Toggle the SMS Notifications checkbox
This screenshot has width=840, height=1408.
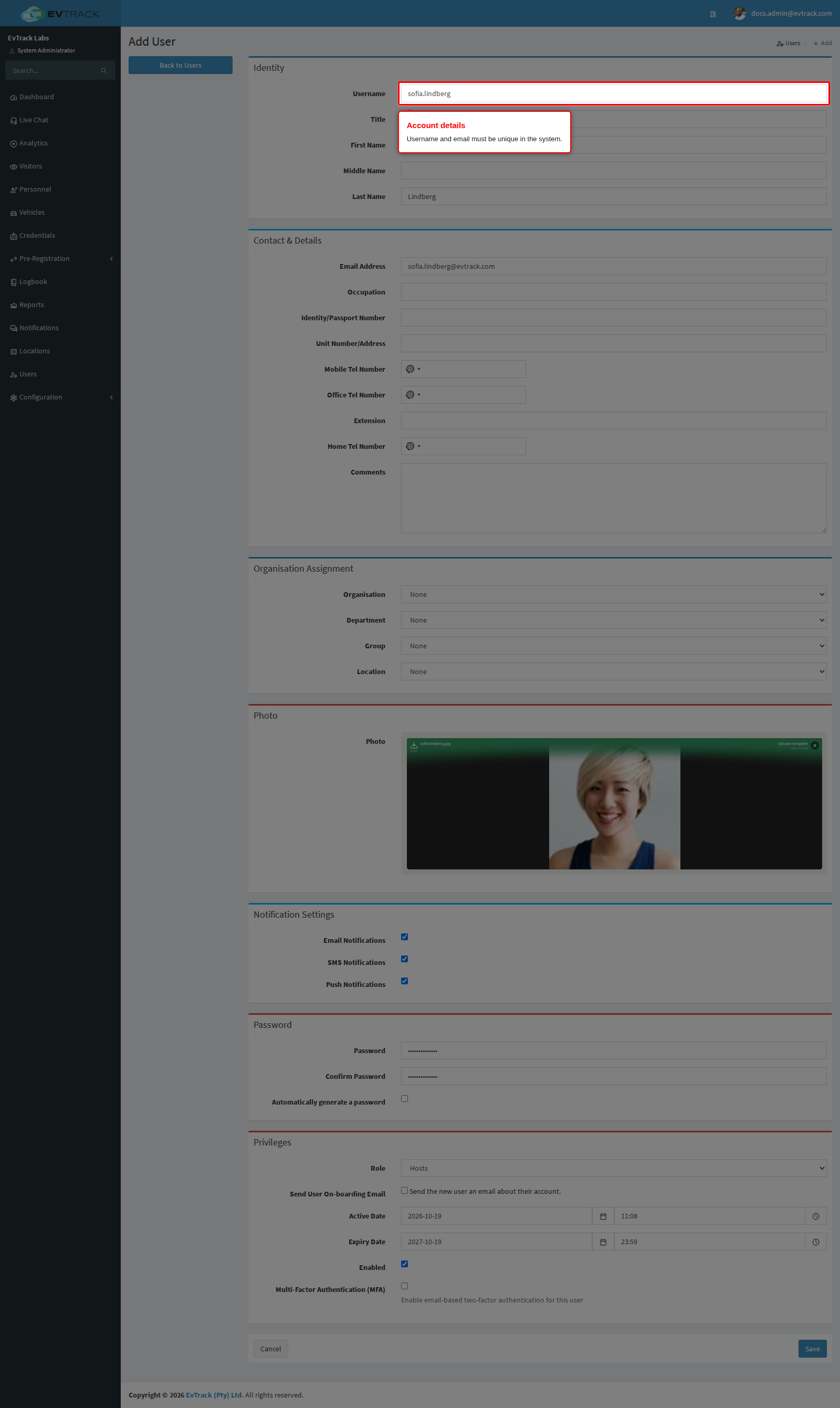(x=405, y=959)
